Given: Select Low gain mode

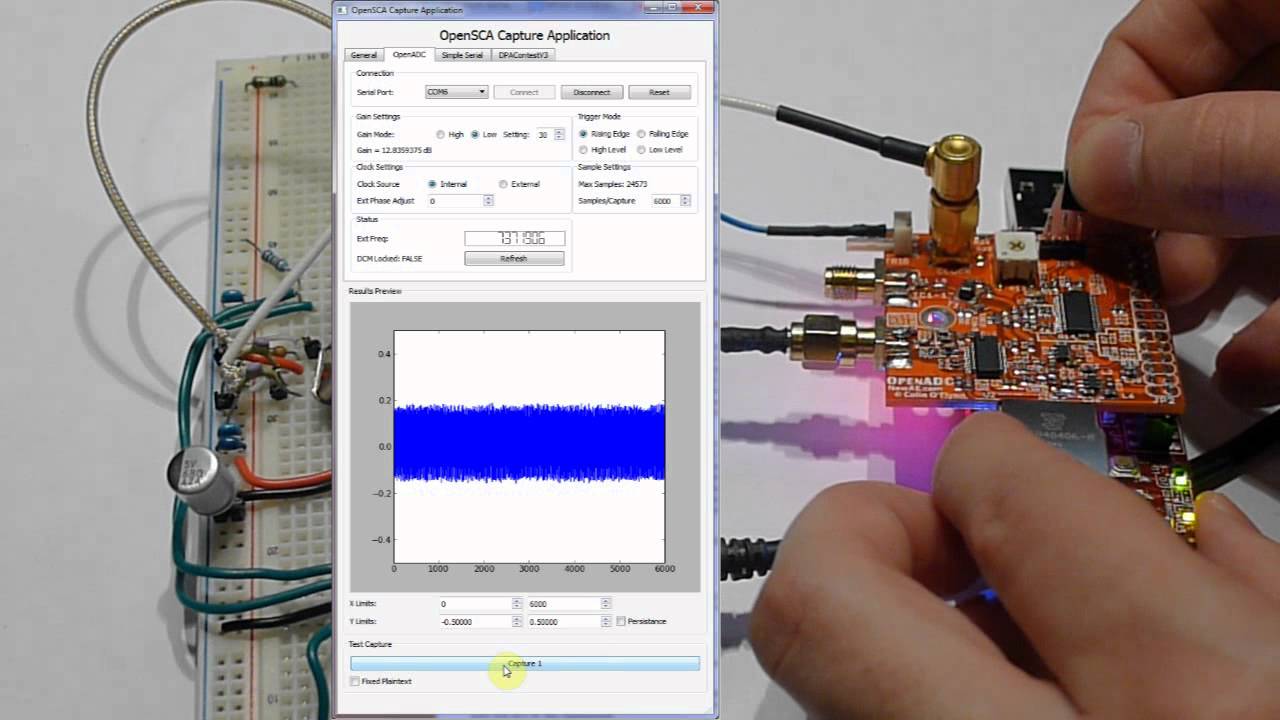Looking at the screenshot, I should point(475,134).
